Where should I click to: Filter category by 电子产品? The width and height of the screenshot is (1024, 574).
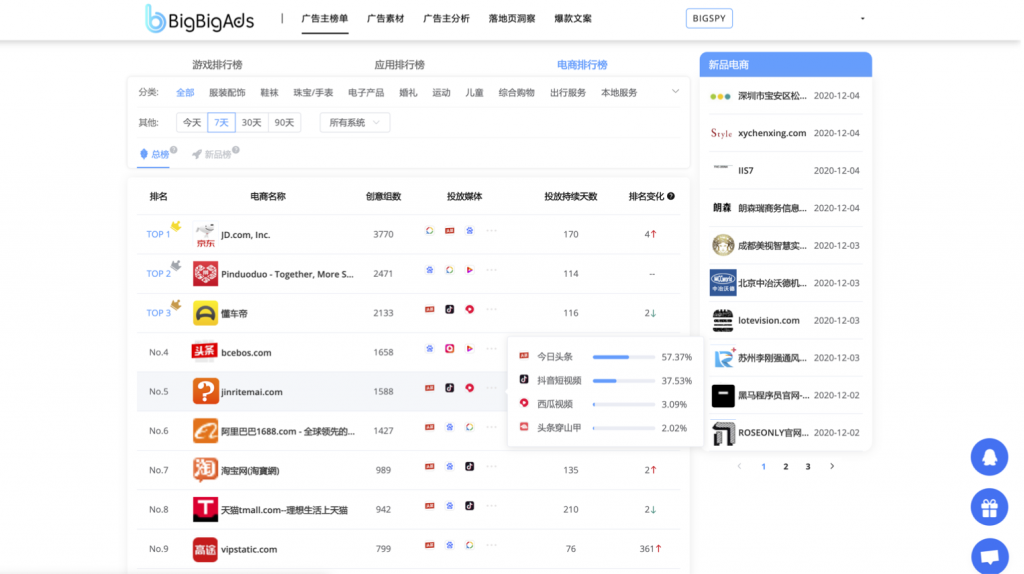click(366, 93)
